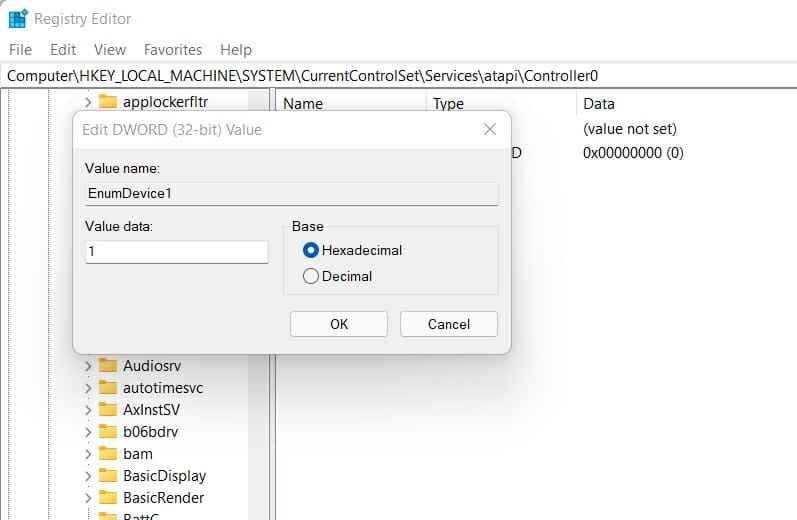Viewport: 797px width, 520px height.
Task: Click the AxInstSV folder icon
Action: point(108,410)
